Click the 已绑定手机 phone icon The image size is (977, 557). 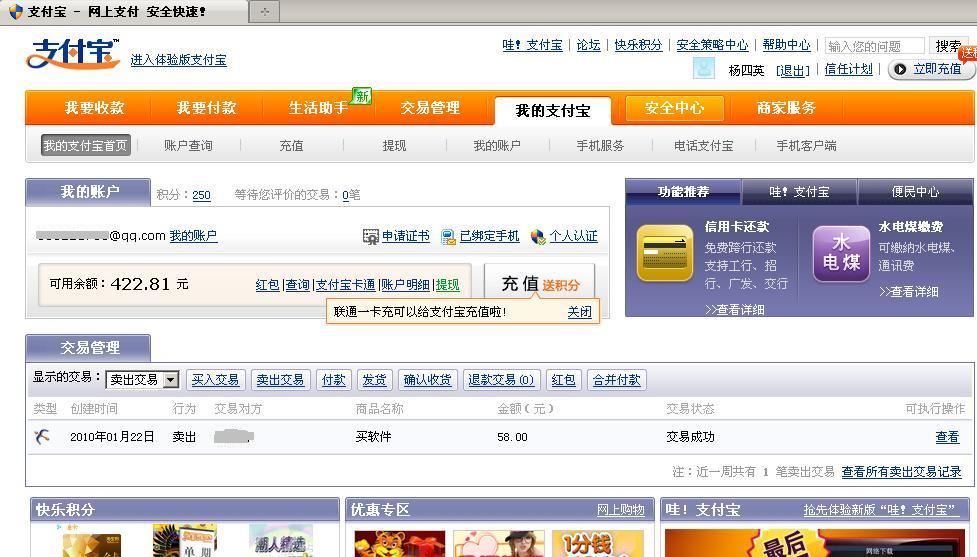tap(448, 237)
